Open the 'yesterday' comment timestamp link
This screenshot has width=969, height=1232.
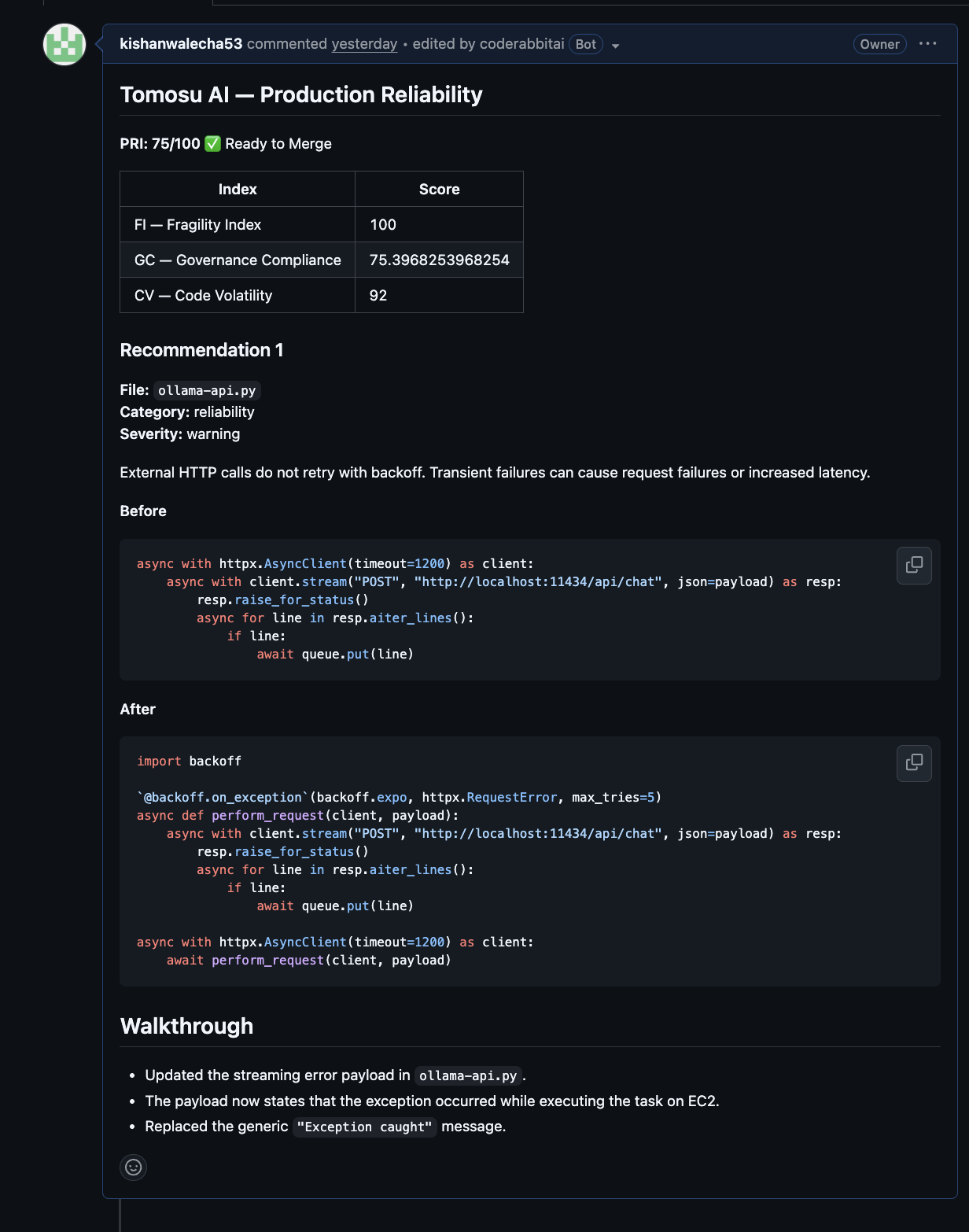coord(364,44)
